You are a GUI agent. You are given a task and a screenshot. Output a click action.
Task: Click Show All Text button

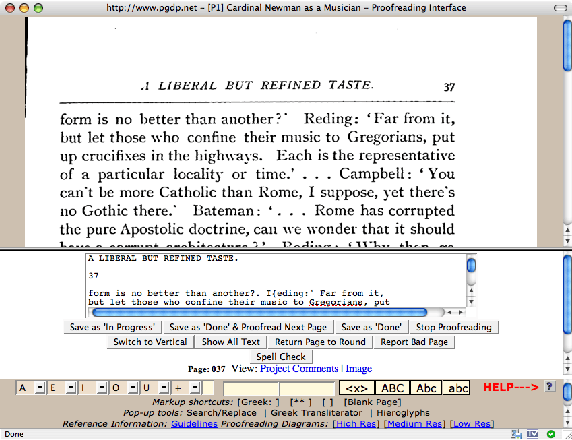(x=231, y=342)
